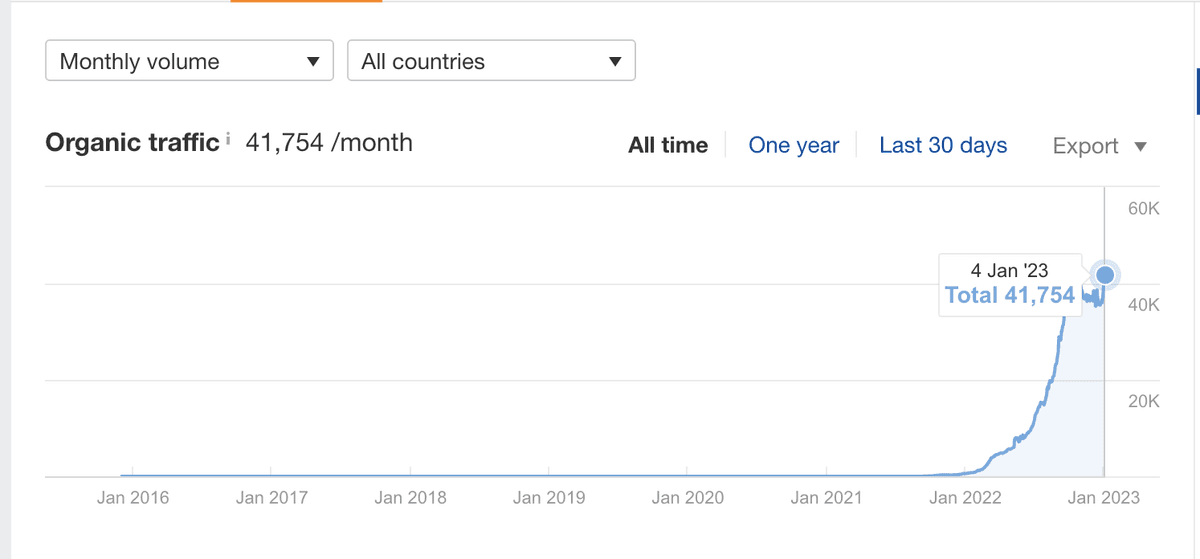Click the 40K y-axis label
Image resolution: width=1200 pixels, height=559 pixels.
[x=1143, y=305]
